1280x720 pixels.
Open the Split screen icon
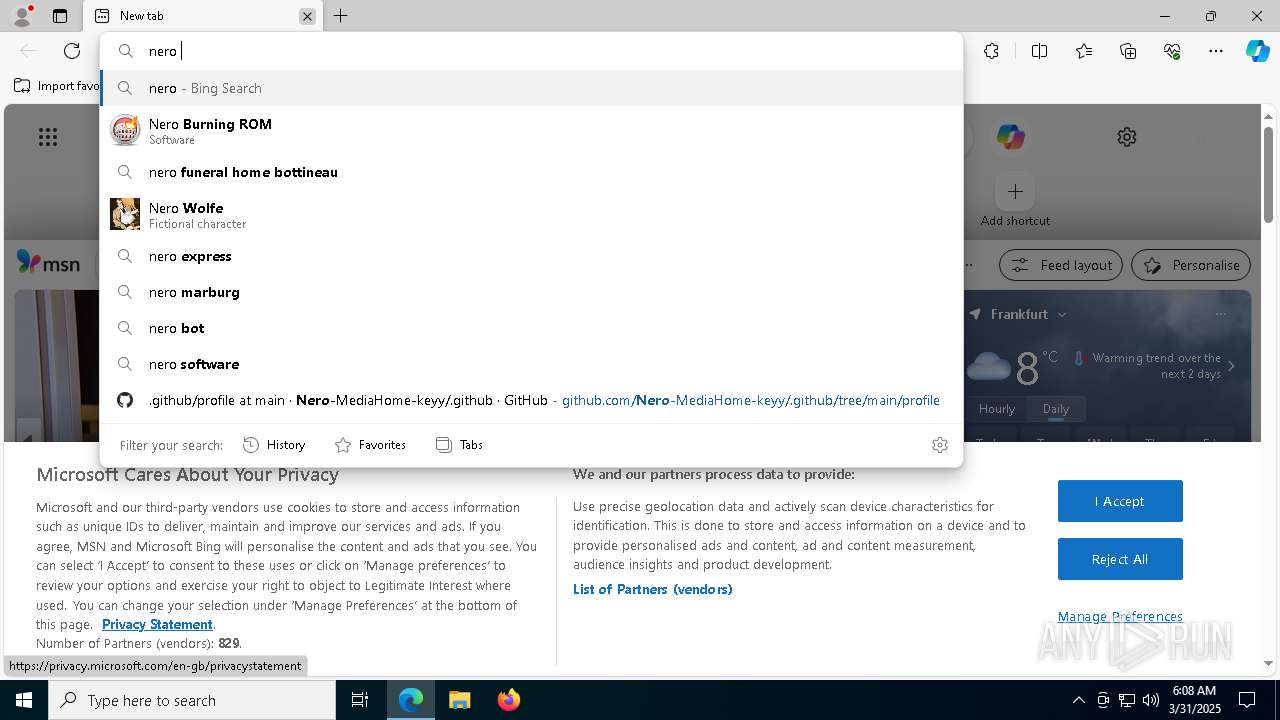click(1039, 51)
